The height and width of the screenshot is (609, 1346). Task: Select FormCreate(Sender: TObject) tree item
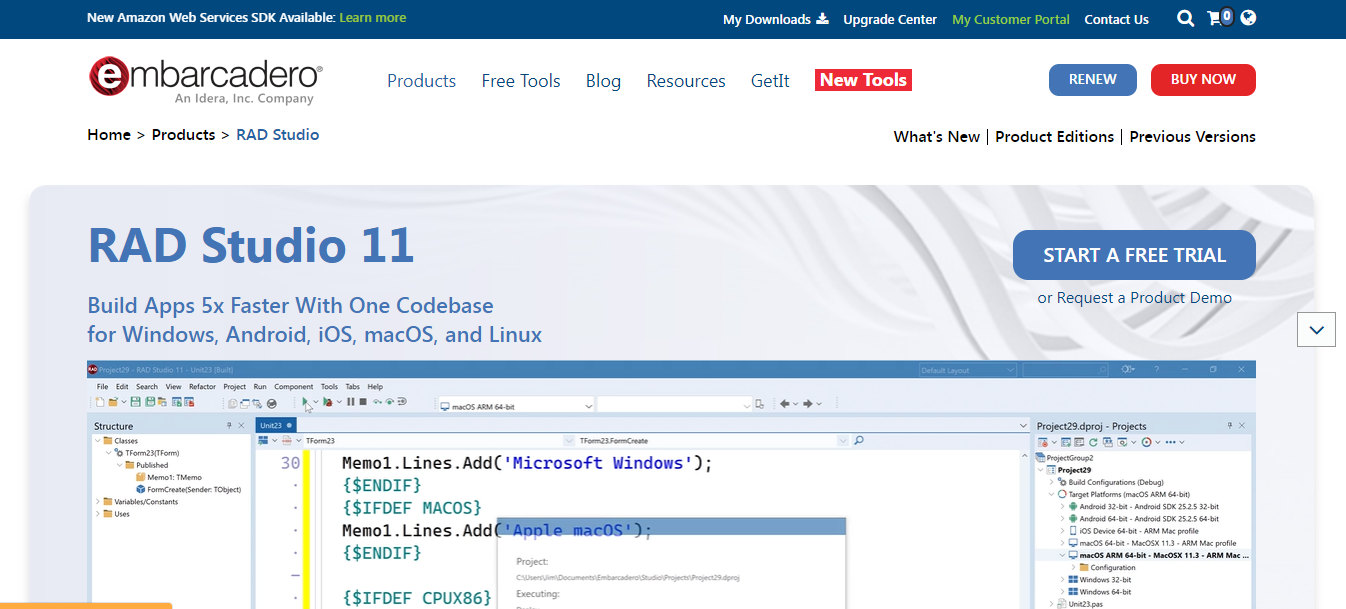pos(188,489)
